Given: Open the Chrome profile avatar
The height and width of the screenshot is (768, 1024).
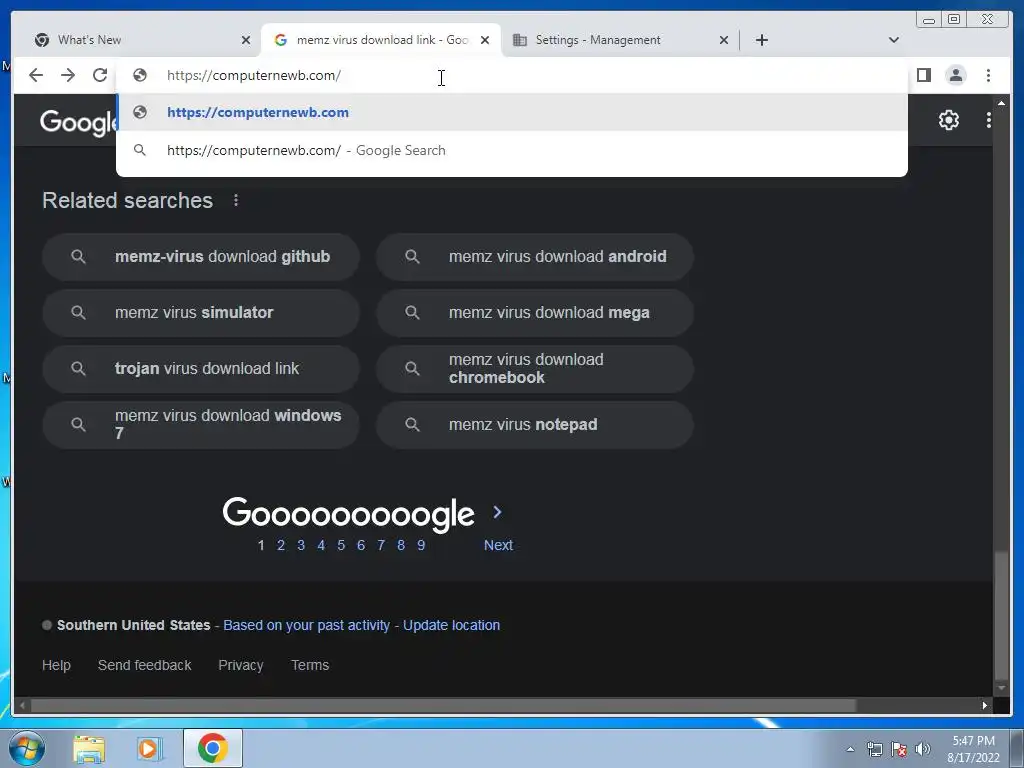Looking at the screenshot, I should [x=955, y=75].
